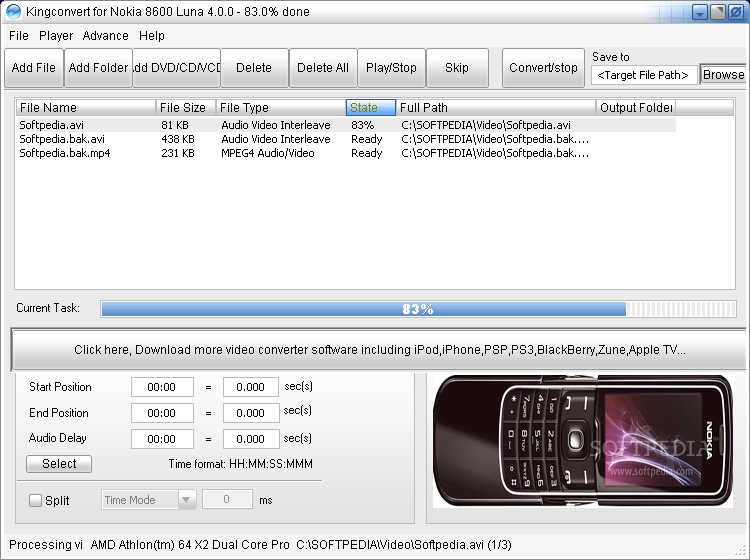
Task: Click the Output Folder column header
Action: (636, 108)
